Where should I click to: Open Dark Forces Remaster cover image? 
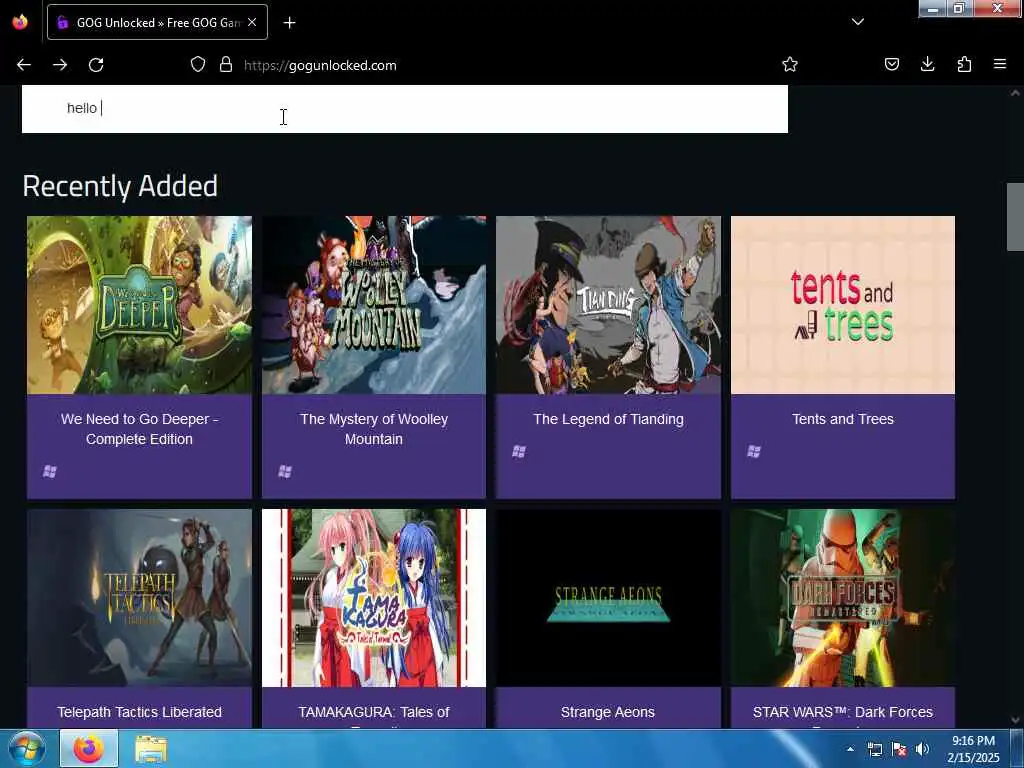[842, 598]
